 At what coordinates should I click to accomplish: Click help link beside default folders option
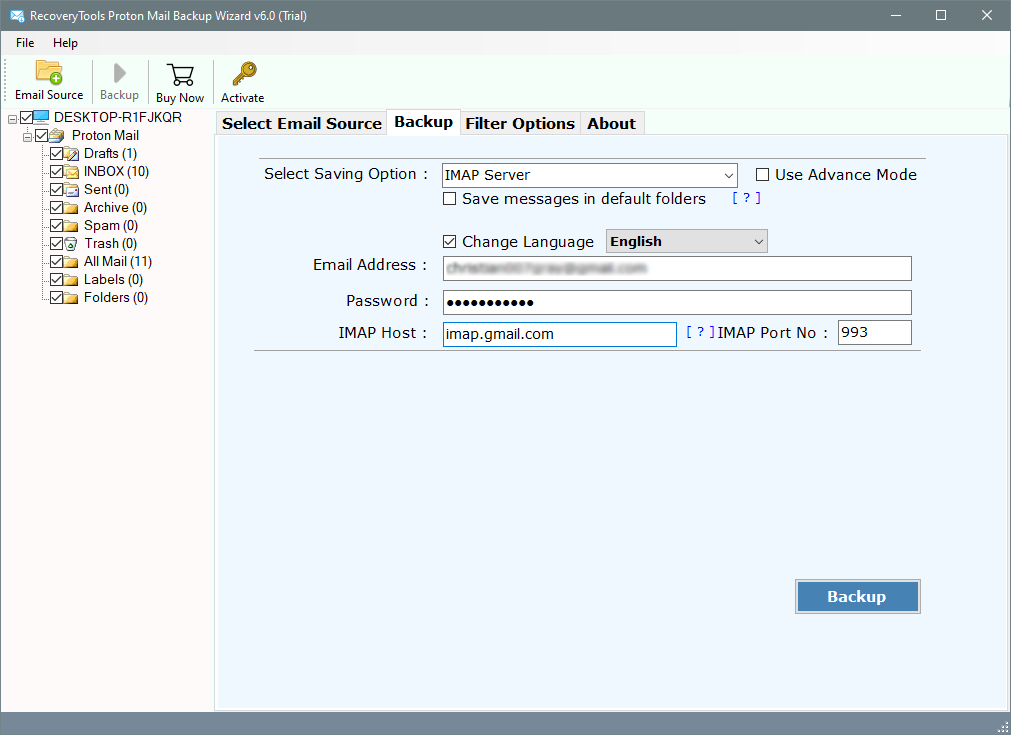point(746,198)
